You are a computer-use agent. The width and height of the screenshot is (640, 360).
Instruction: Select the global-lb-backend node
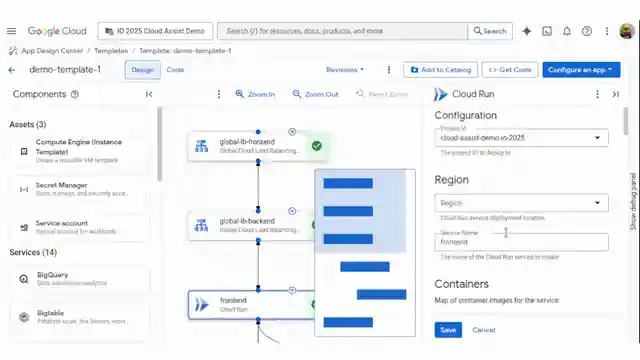point(251,225)
